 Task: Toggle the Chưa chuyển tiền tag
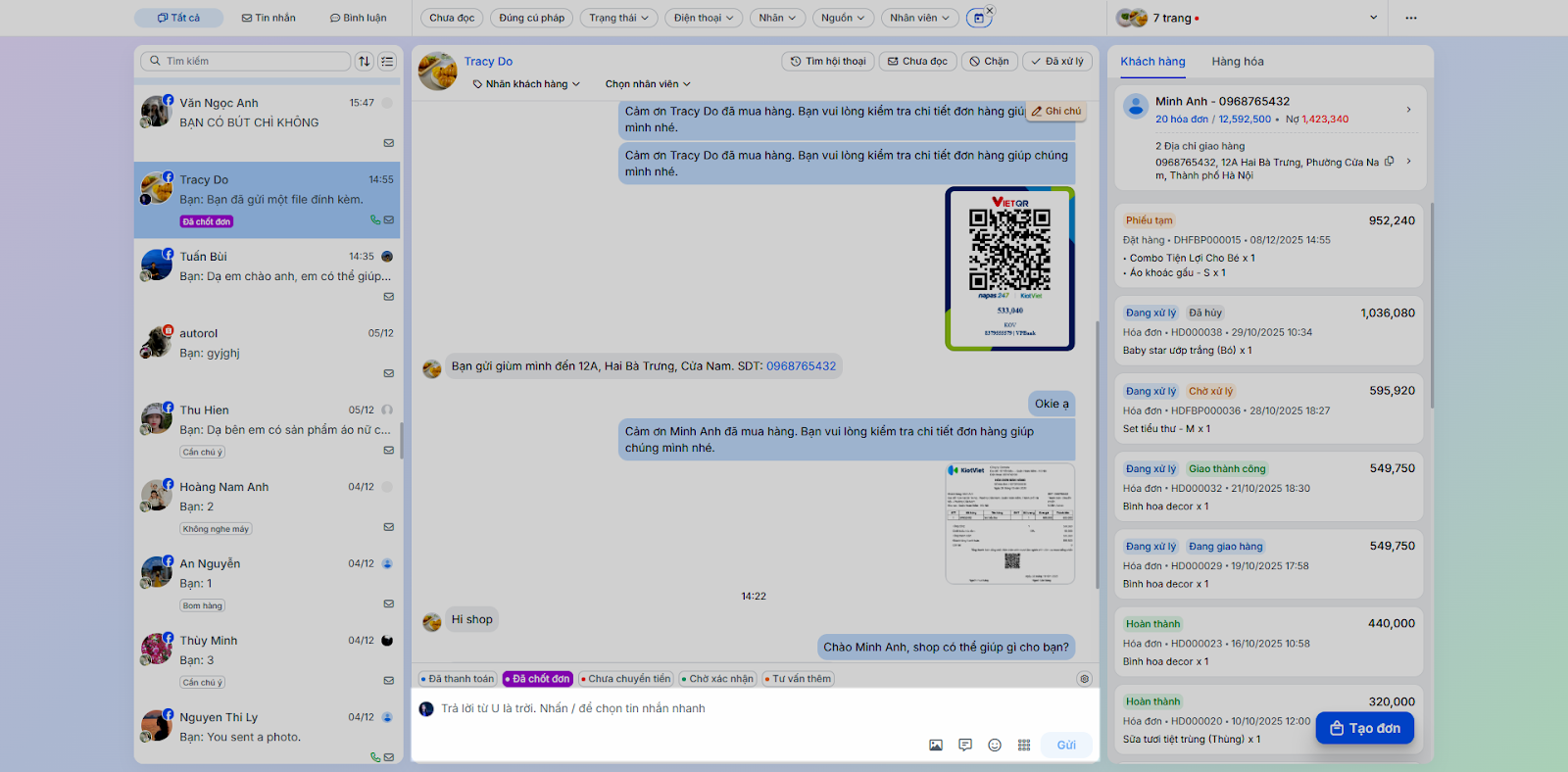coord(625,679)
